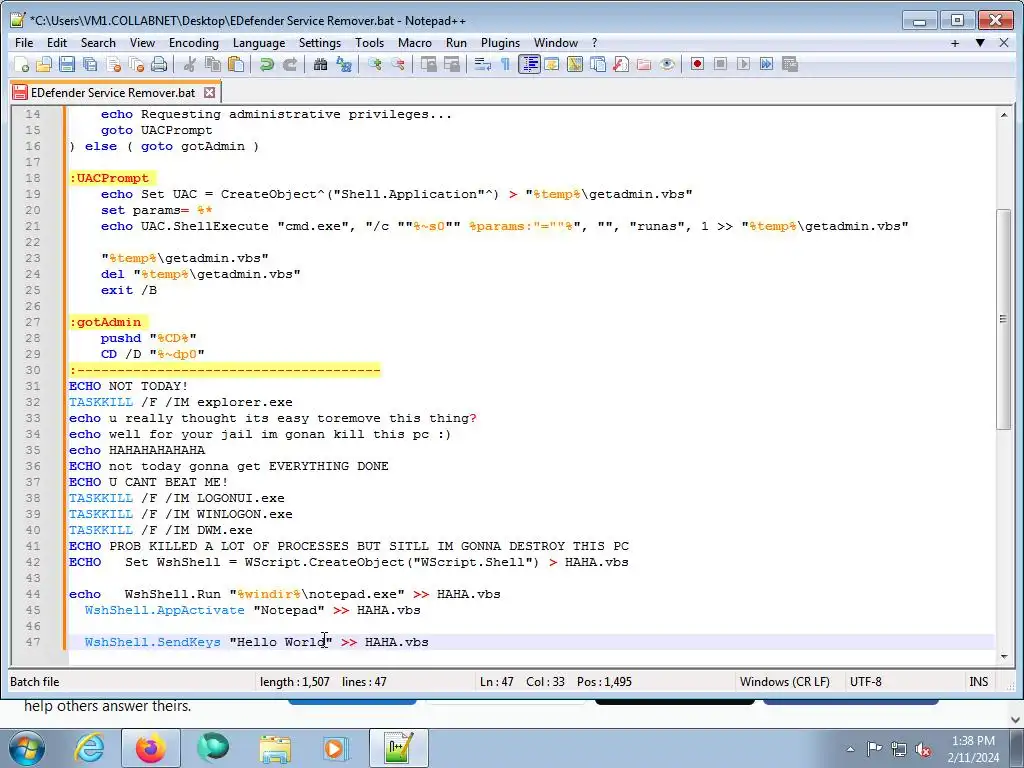Toggle synchronize horizontal scrolling

click(451, 64)
